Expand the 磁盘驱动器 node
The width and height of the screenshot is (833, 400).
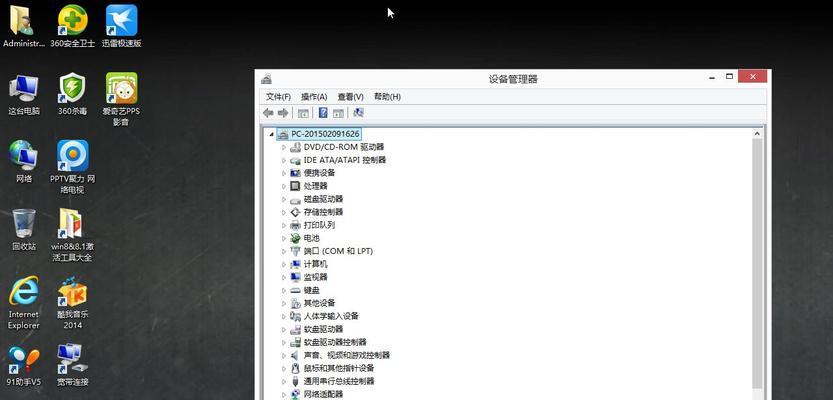tap(284, 199)
